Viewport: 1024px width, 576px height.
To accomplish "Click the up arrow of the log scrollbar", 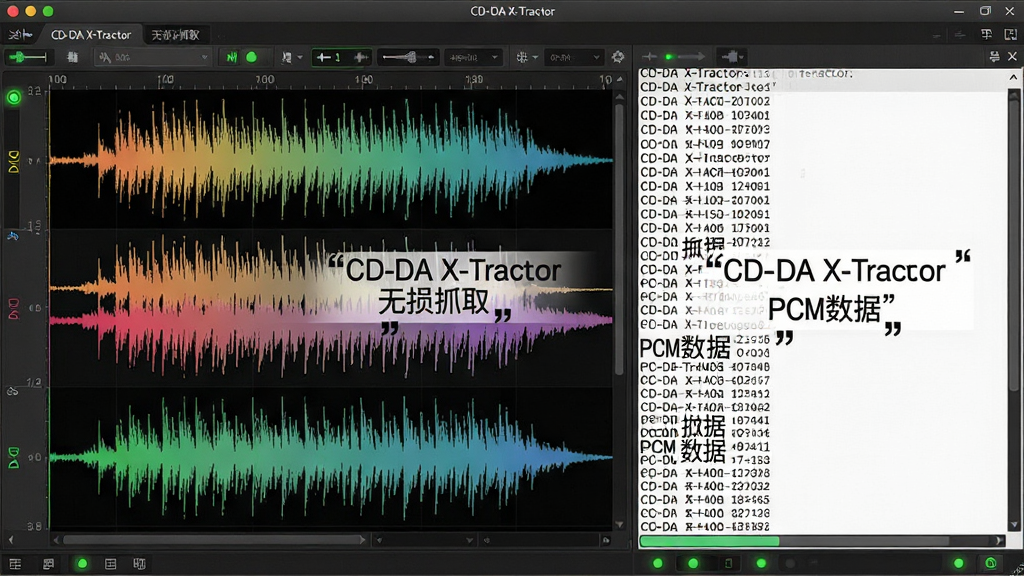I will [x=1013, y=77].
